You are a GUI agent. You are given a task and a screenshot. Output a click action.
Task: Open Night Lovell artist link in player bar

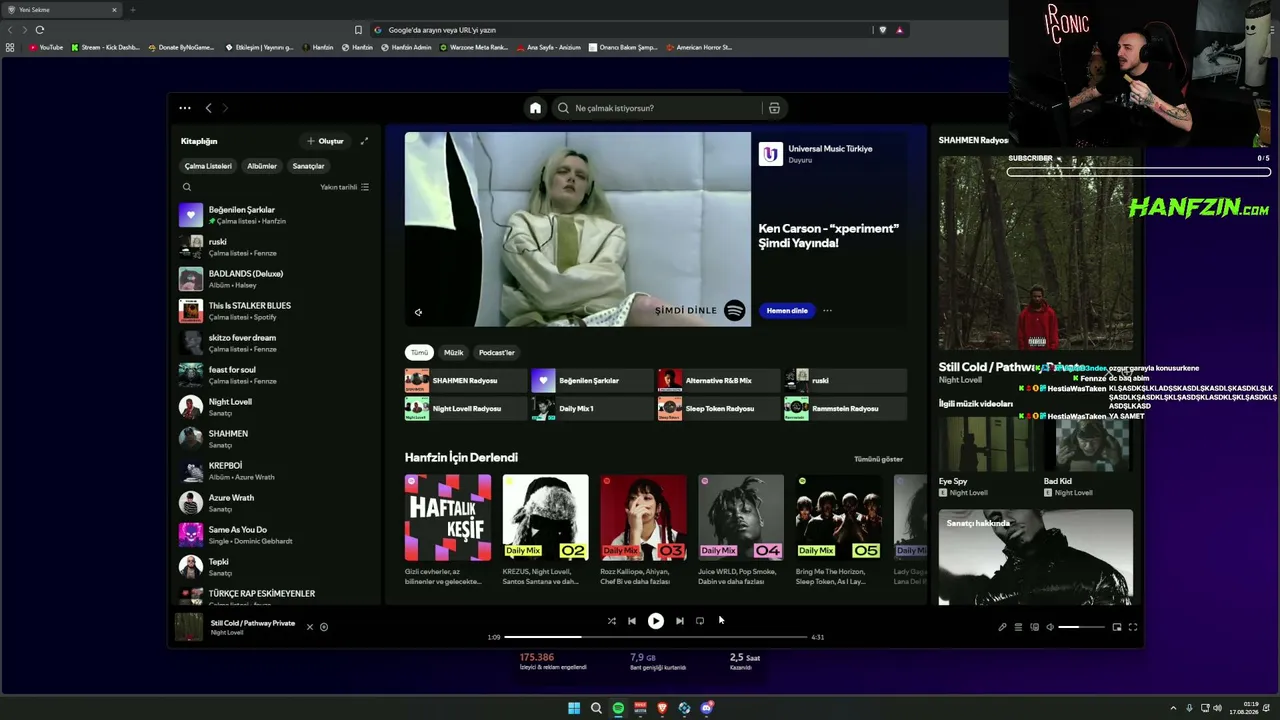227,633
